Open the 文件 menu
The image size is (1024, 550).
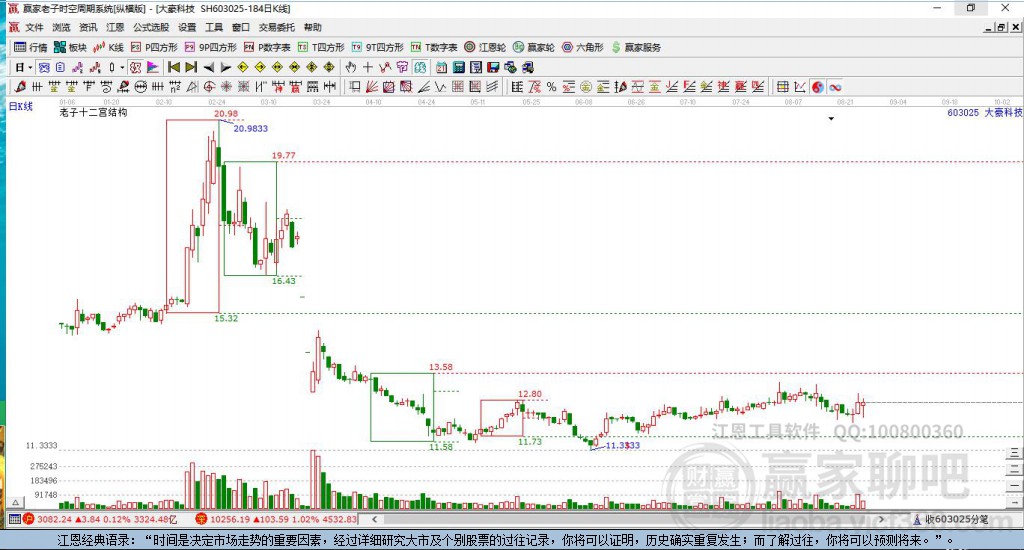coord(34,27)
